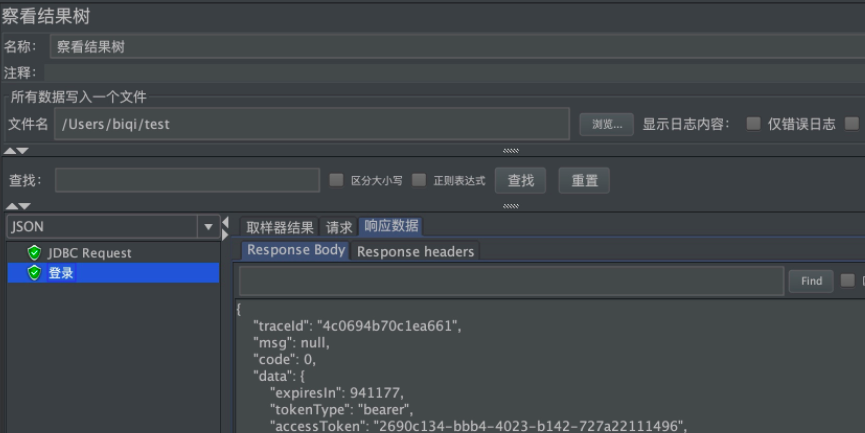The width and height of the screenshot is (865, 433).
Task: Click the "traceId" line in the response
Action: (357, 326)
